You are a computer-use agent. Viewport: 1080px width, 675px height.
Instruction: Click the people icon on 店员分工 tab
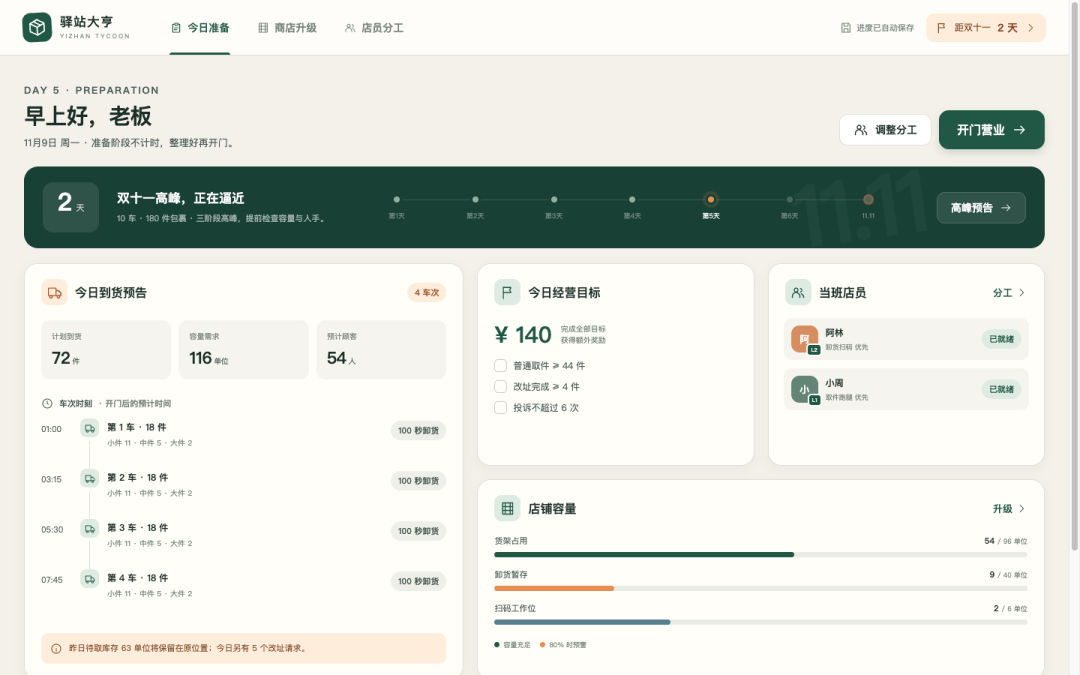(350, 28)
